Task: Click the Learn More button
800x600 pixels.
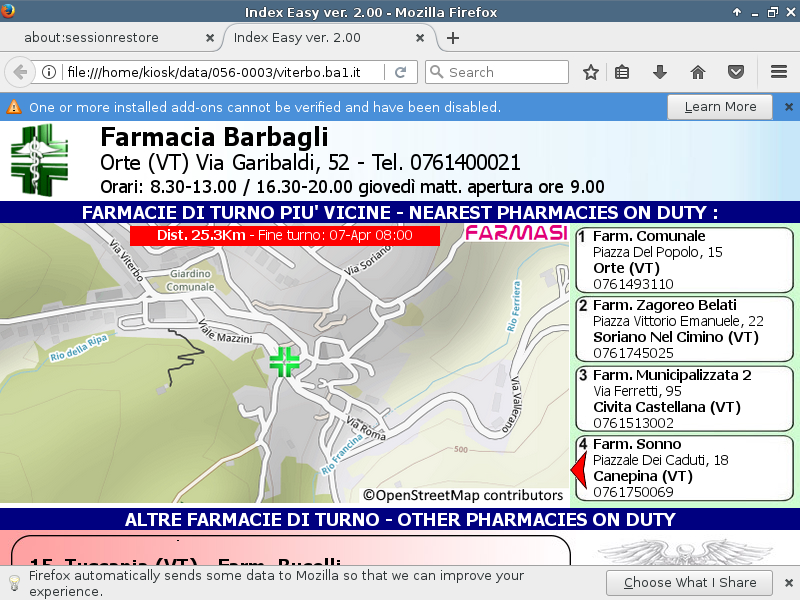Action: click(x=720, y=107)
